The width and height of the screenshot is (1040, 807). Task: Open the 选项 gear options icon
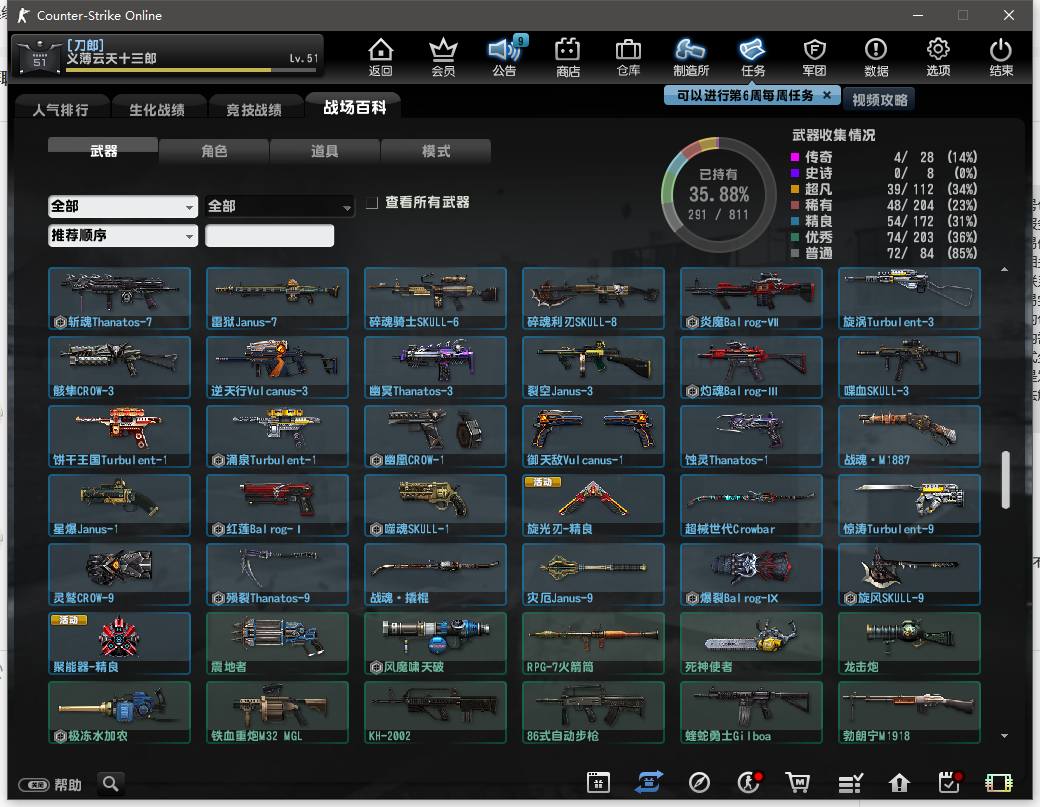point(939,57)
